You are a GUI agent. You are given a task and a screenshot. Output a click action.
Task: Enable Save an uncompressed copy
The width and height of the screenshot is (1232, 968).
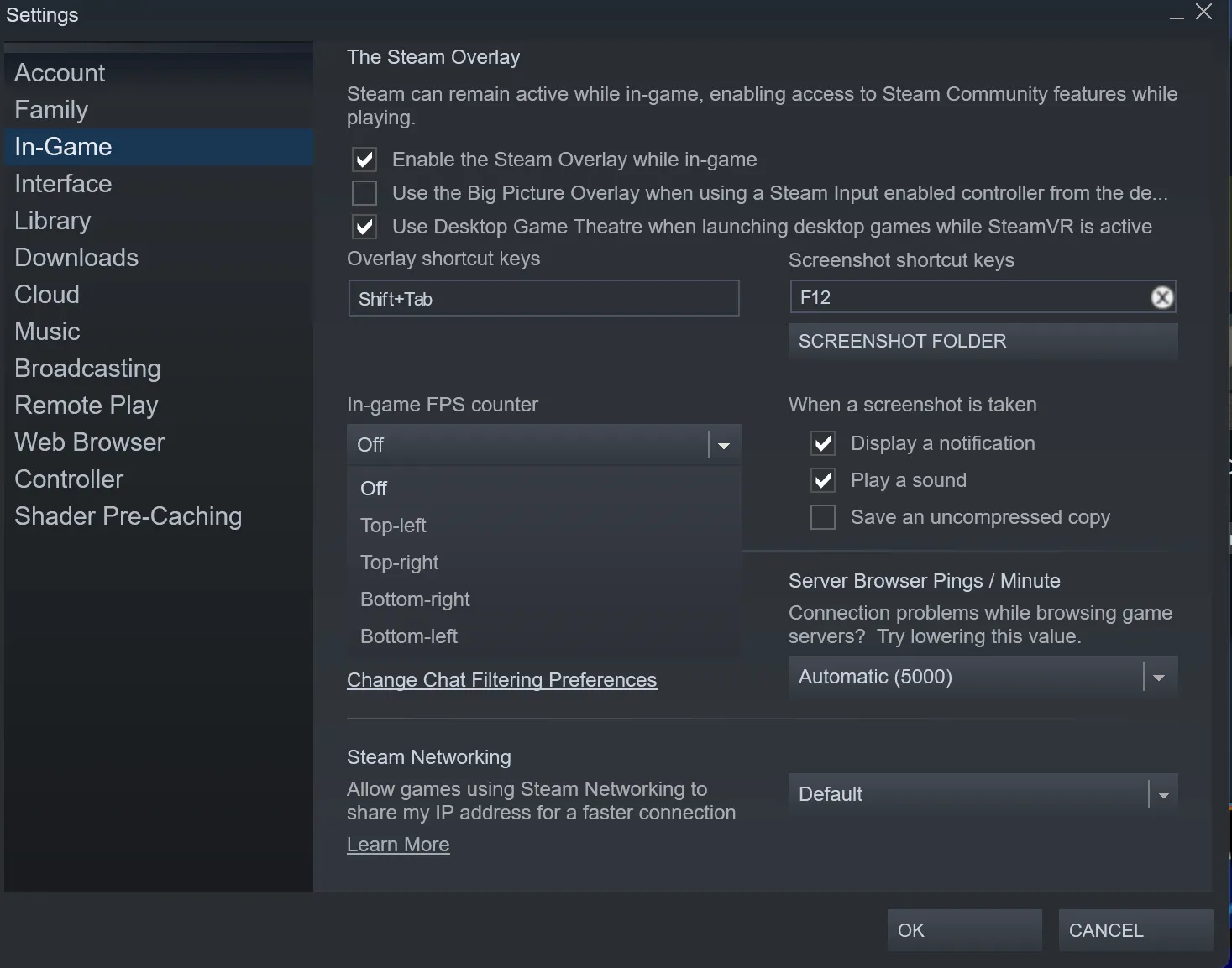coord(822,516)
